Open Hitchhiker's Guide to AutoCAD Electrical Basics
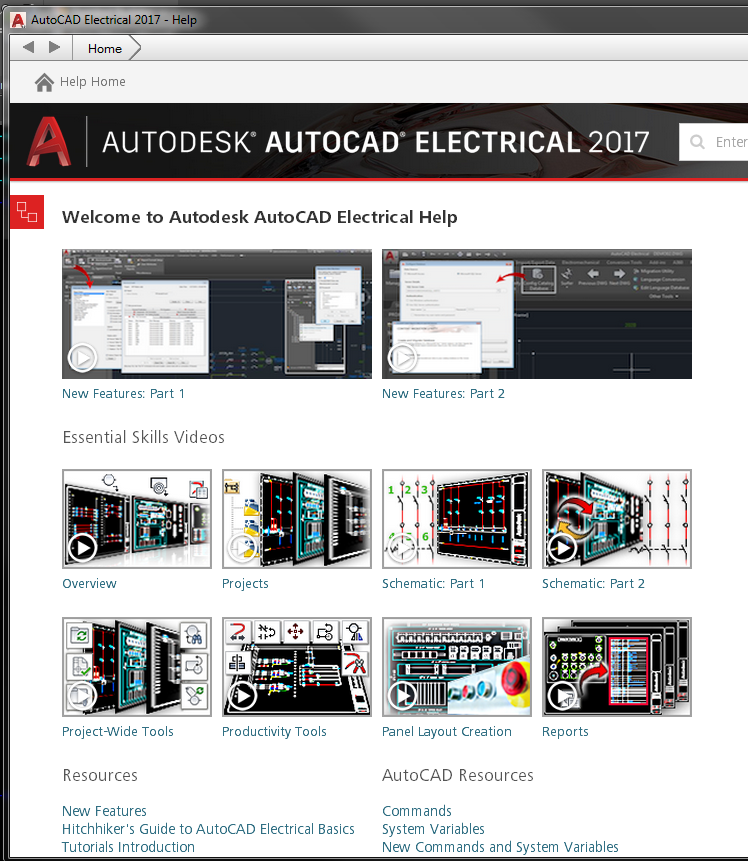 pos(208,829)
